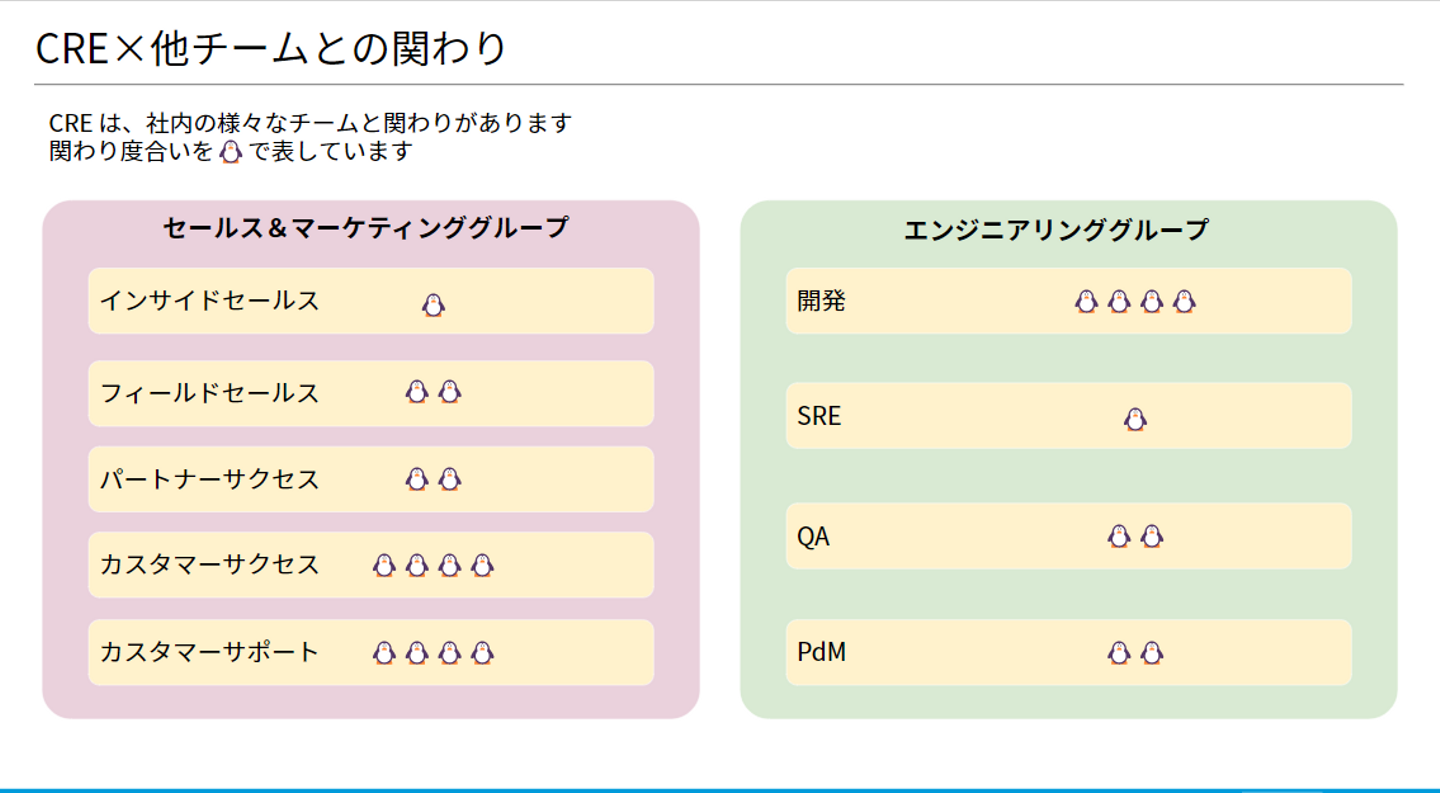Click the penguin icon in the インサイドセールス row
The image size is (1440, 793).
433,305
